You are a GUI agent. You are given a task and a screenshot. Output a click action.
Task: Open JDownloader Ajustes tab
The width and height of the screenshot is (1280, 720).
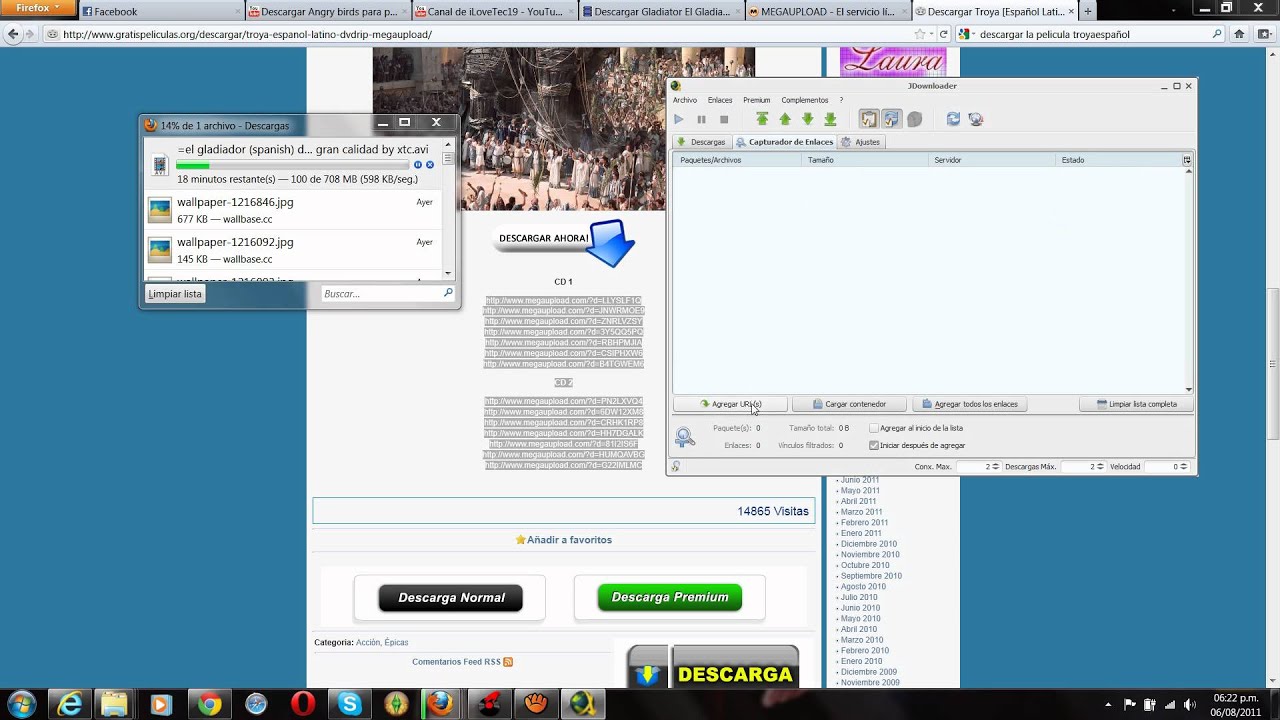click(861, 142)
